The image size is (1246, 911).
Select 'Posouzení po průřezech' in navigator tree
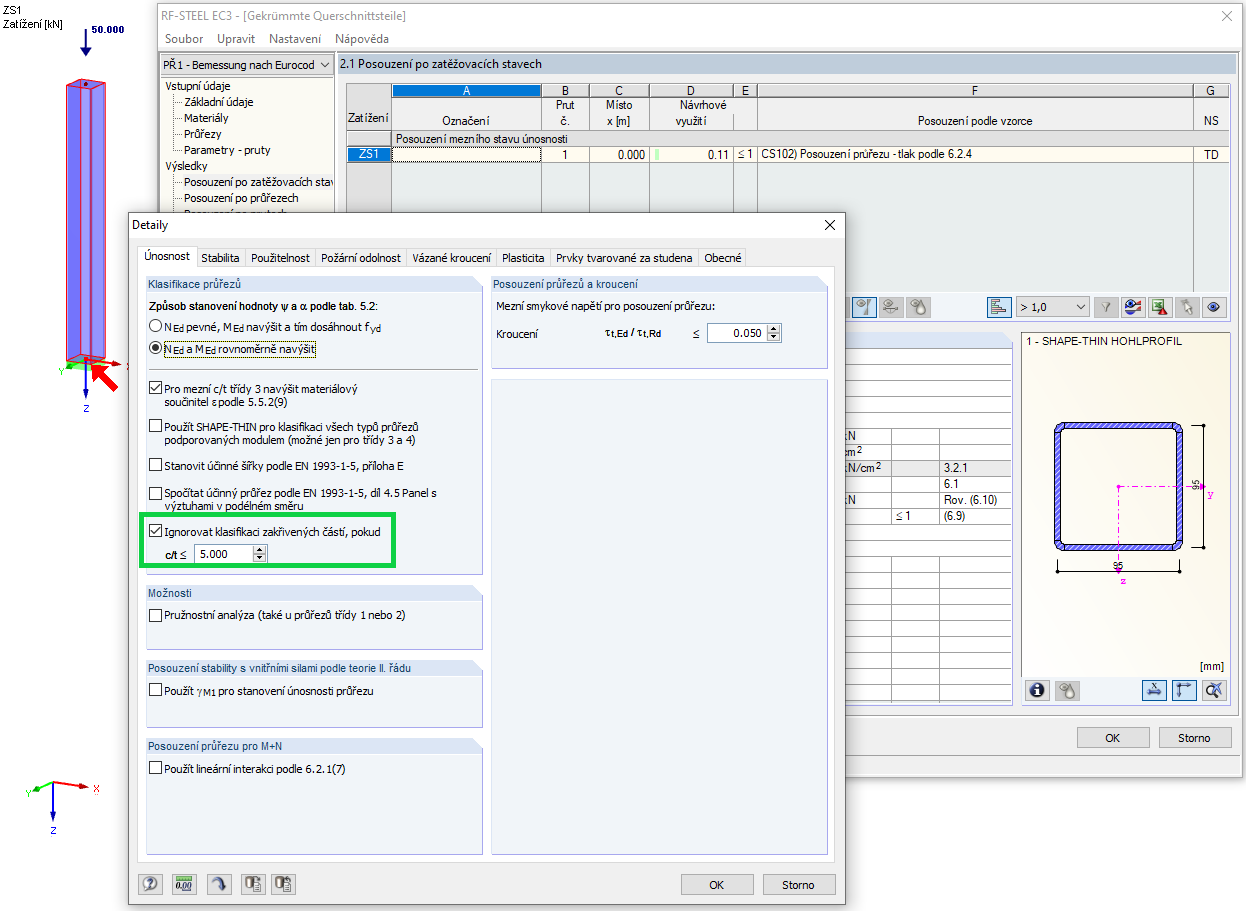pyautogui.click(x=241, y=198)
